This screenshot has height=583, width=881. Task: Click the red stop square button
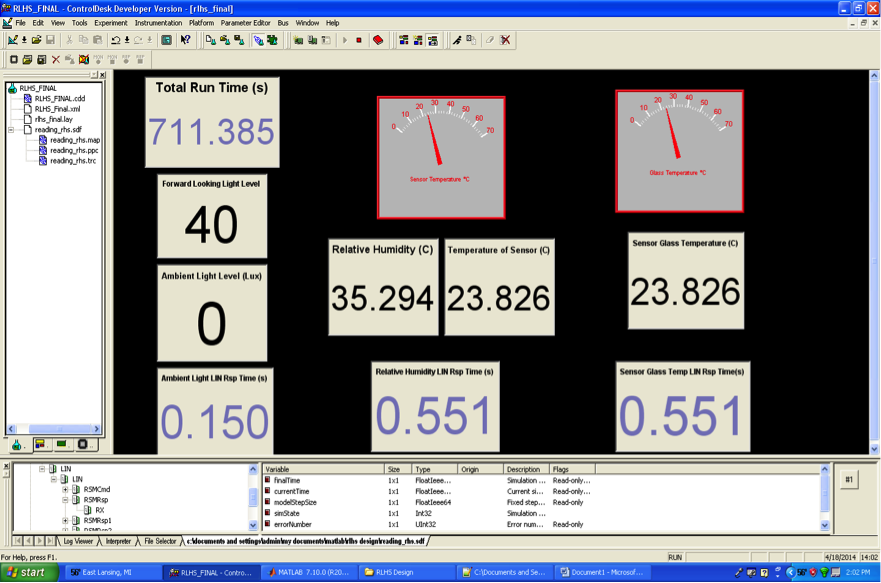point(359,40)
